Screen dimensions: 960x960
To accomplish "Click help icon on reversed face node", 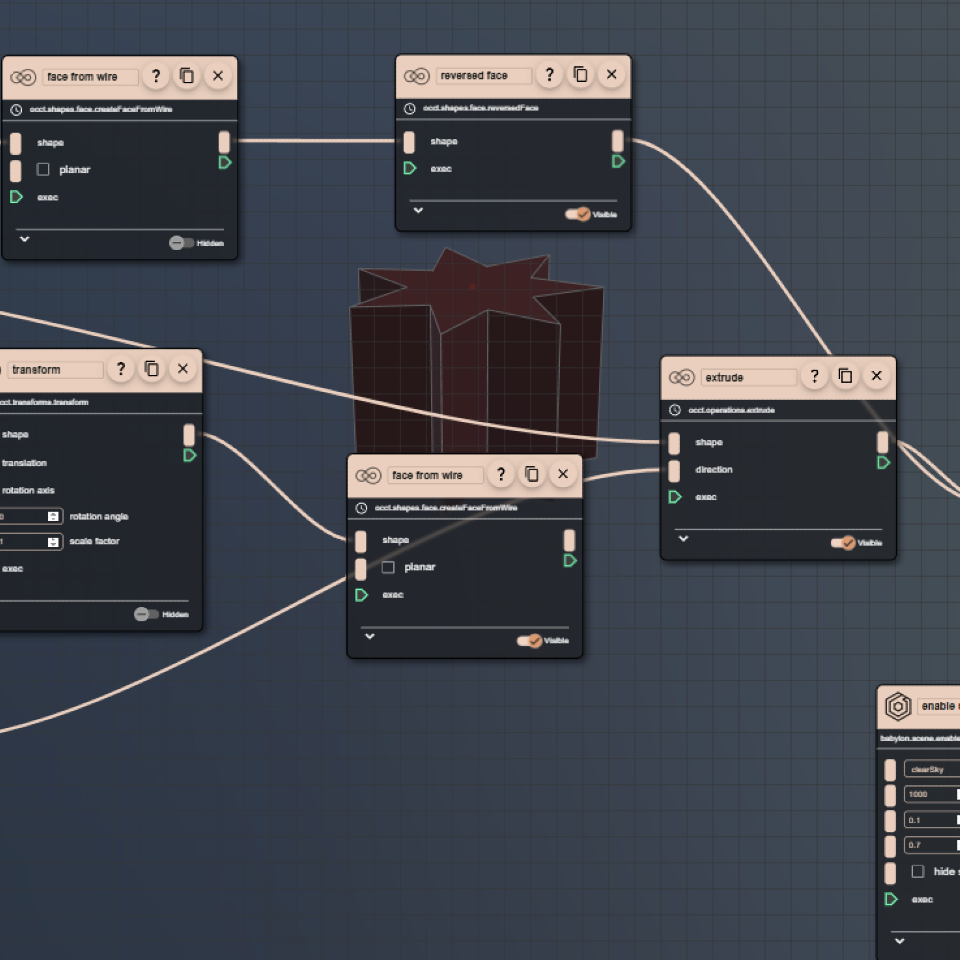I will click(x=549, y=75).
